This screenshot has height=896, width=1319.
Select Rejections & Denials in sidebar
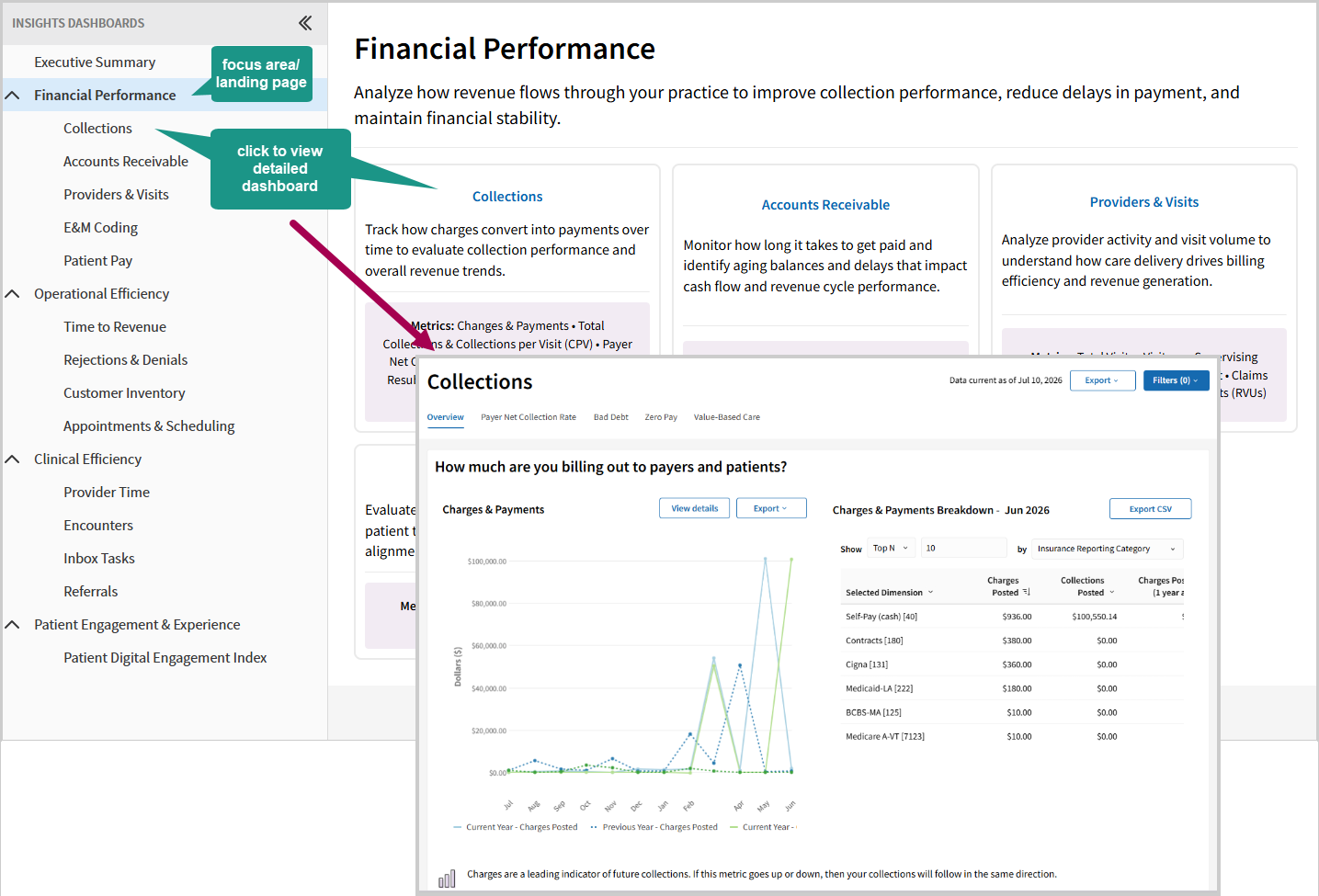pyautogui.click(x=125, y=359)
